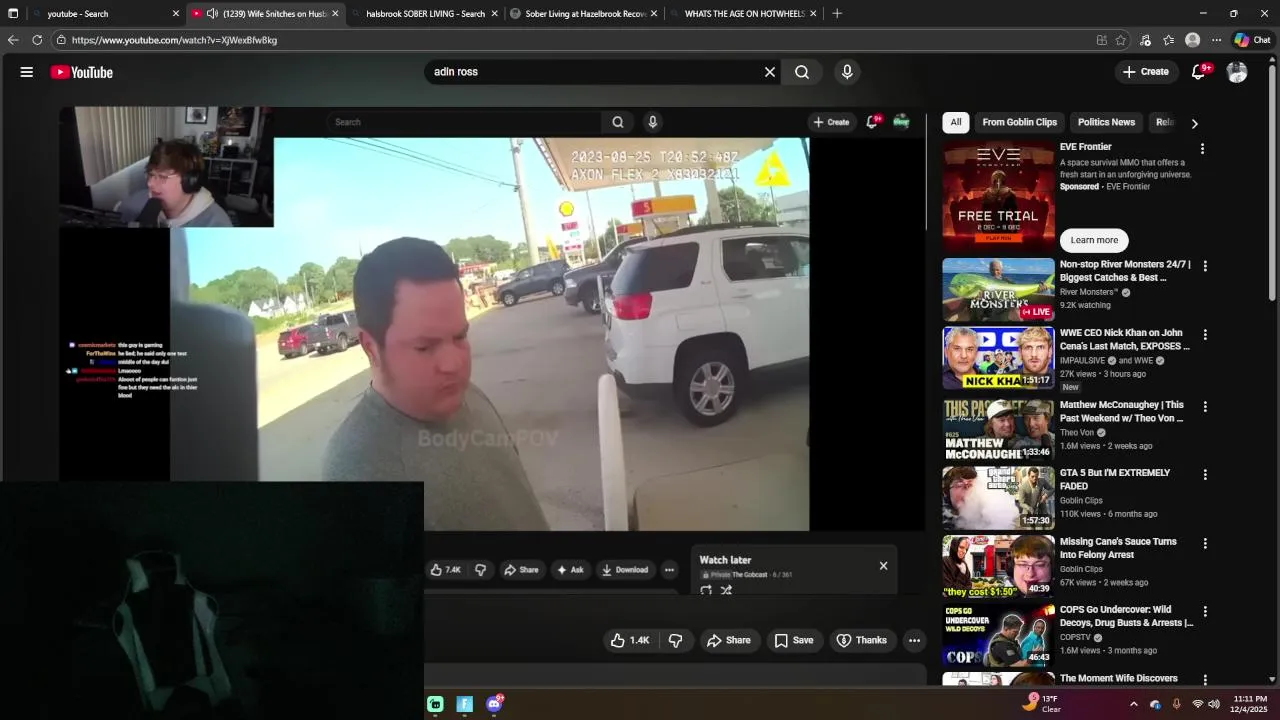The image size is (1280, 720).
Task: Open the Create menu at top right
Action: 1145,72
